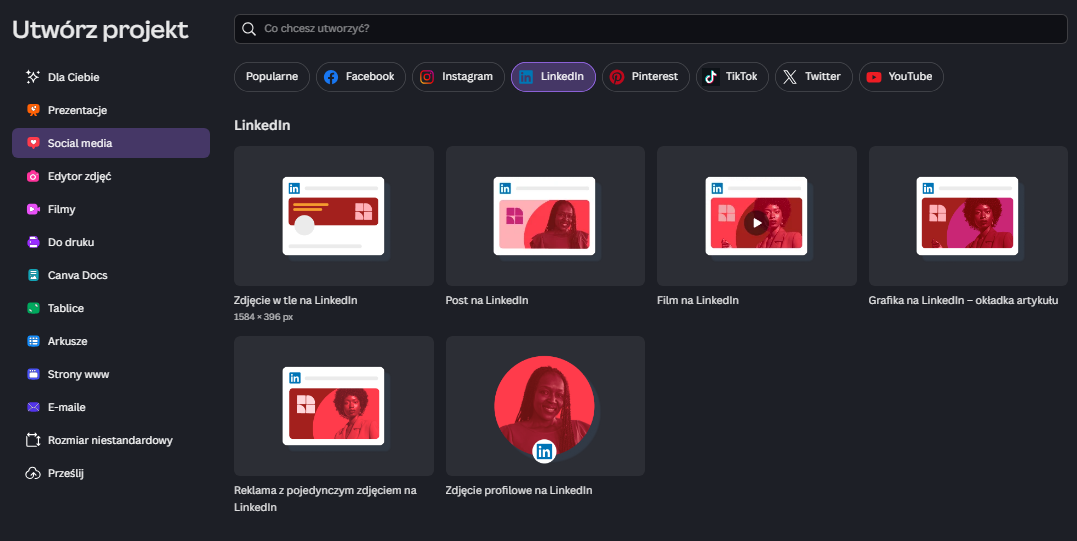
Task: Choose the Prześlij upload option
Action: (111, 473)
